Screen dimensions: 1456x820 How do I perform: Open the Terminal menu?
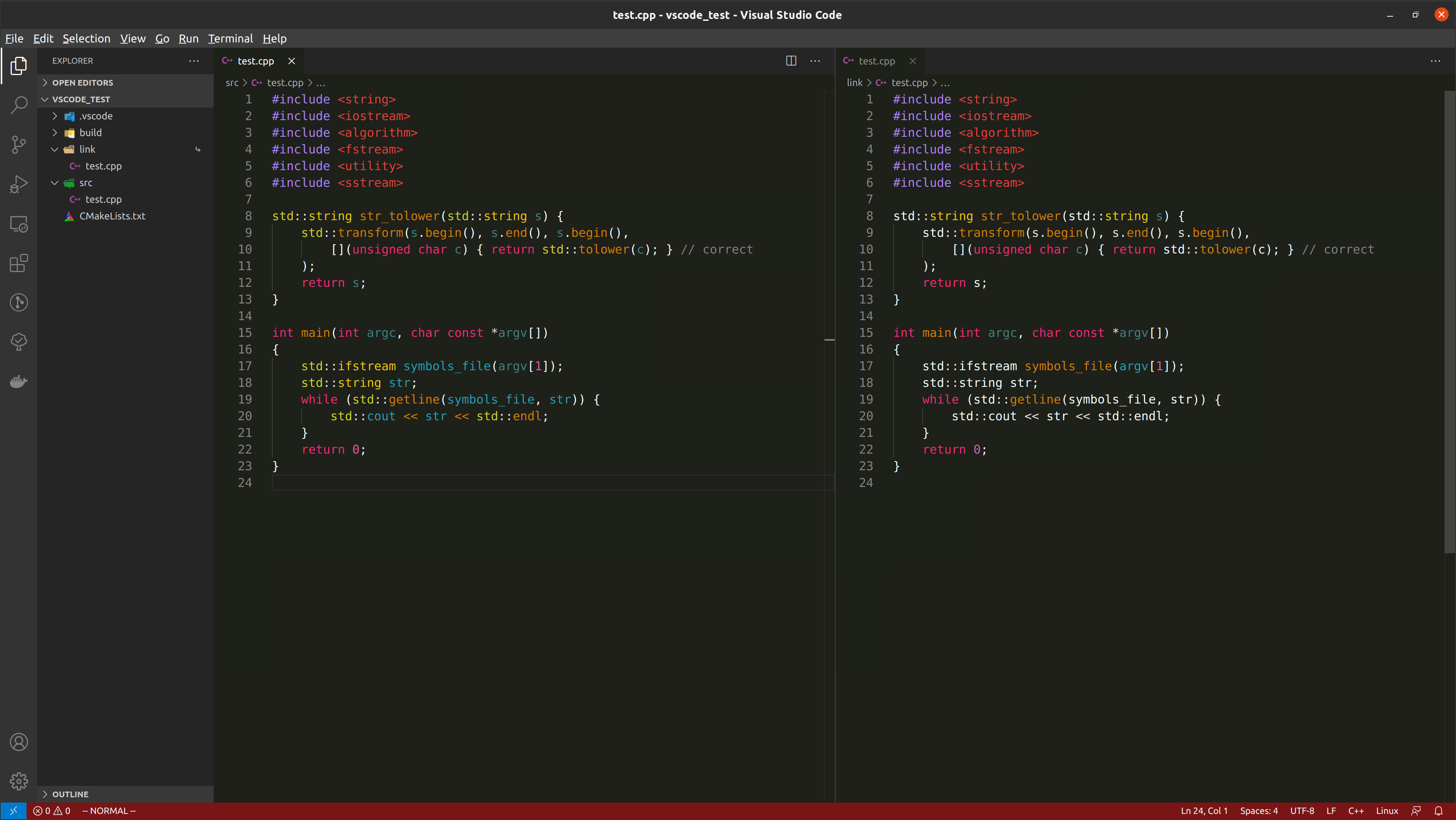point(231,38)
